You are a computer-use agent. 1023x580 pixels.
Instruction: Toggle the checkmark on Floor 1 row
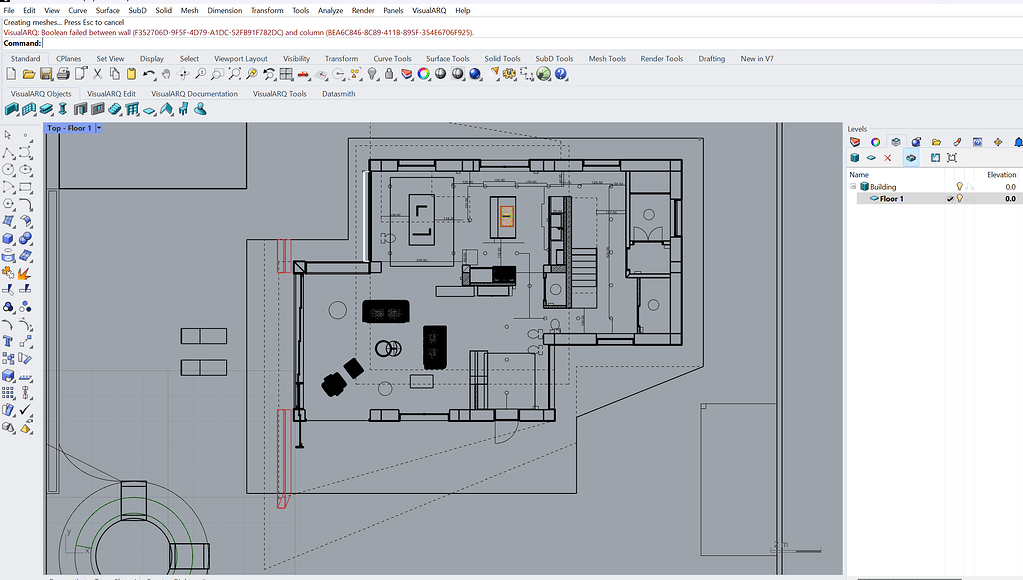[x=949, y=199]
